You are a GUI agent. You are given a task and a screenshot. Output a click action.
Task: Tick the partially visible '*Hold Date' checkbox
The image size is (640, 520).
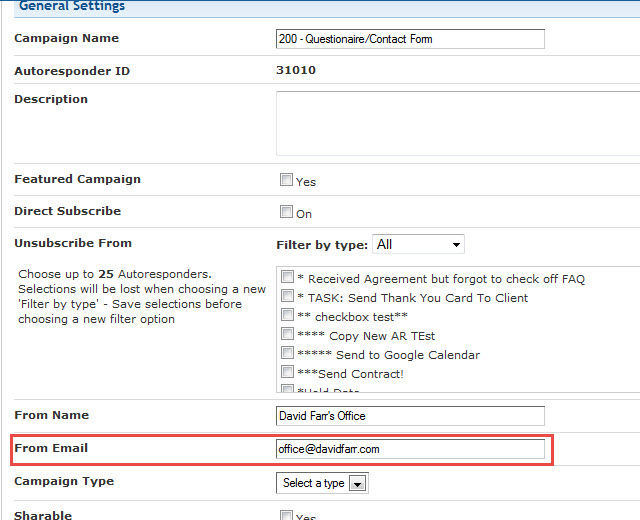(288, 390)
